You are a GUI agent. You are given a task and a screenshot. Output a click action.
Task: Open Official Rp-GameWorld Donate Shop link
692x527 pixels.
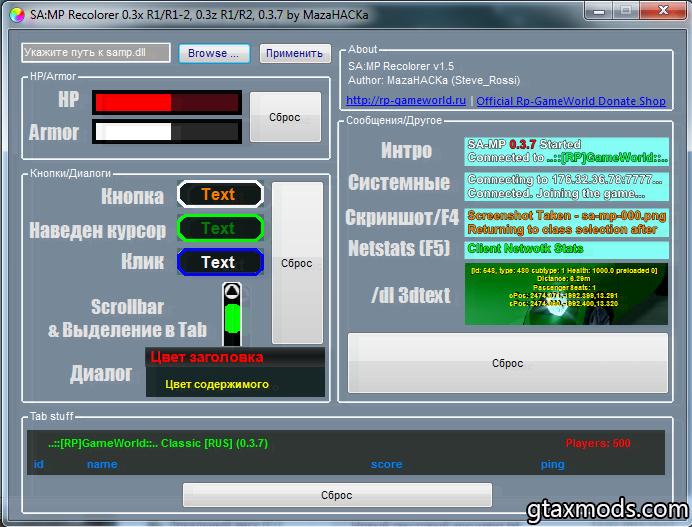point(570,101)
